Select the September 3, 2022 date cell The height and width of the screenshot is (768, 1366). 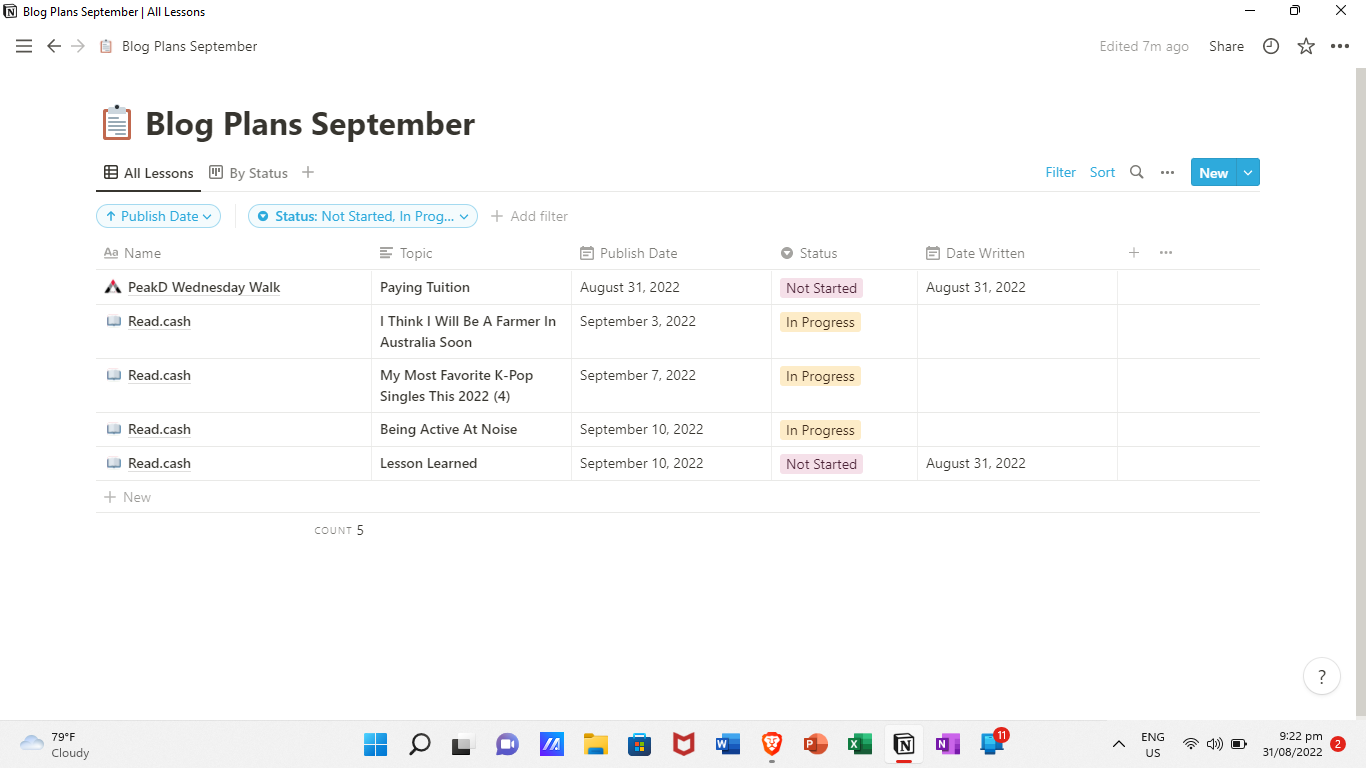tap(671, 331)
